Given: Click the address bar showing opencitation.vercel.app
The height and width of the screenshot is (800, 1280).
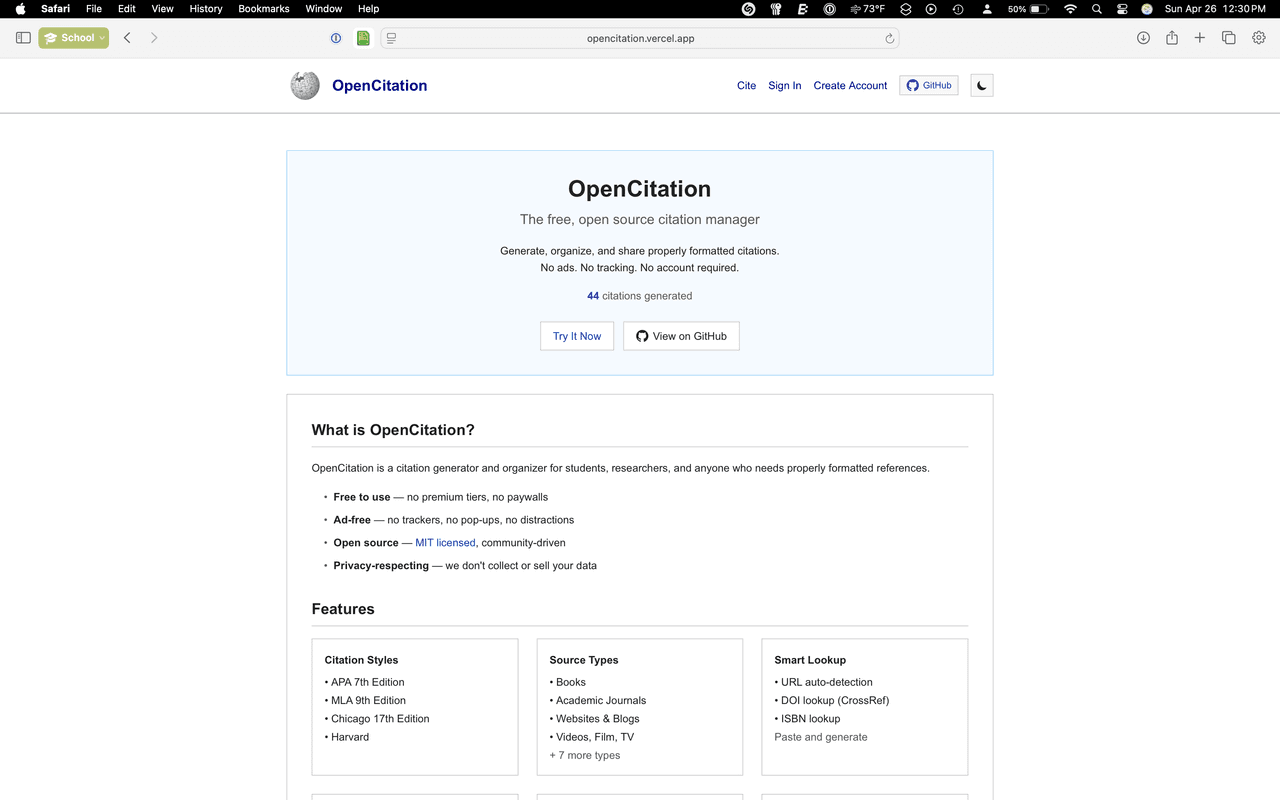Looking at the screenshot, I should [x=640, y=38].
